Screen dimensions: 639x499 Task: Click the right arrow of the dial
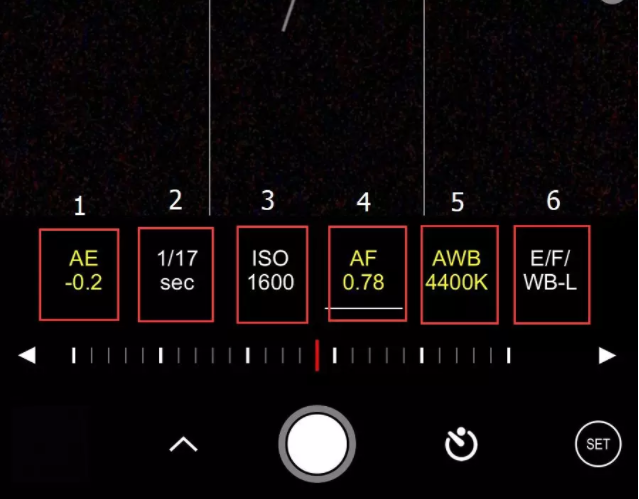(607, 355)
